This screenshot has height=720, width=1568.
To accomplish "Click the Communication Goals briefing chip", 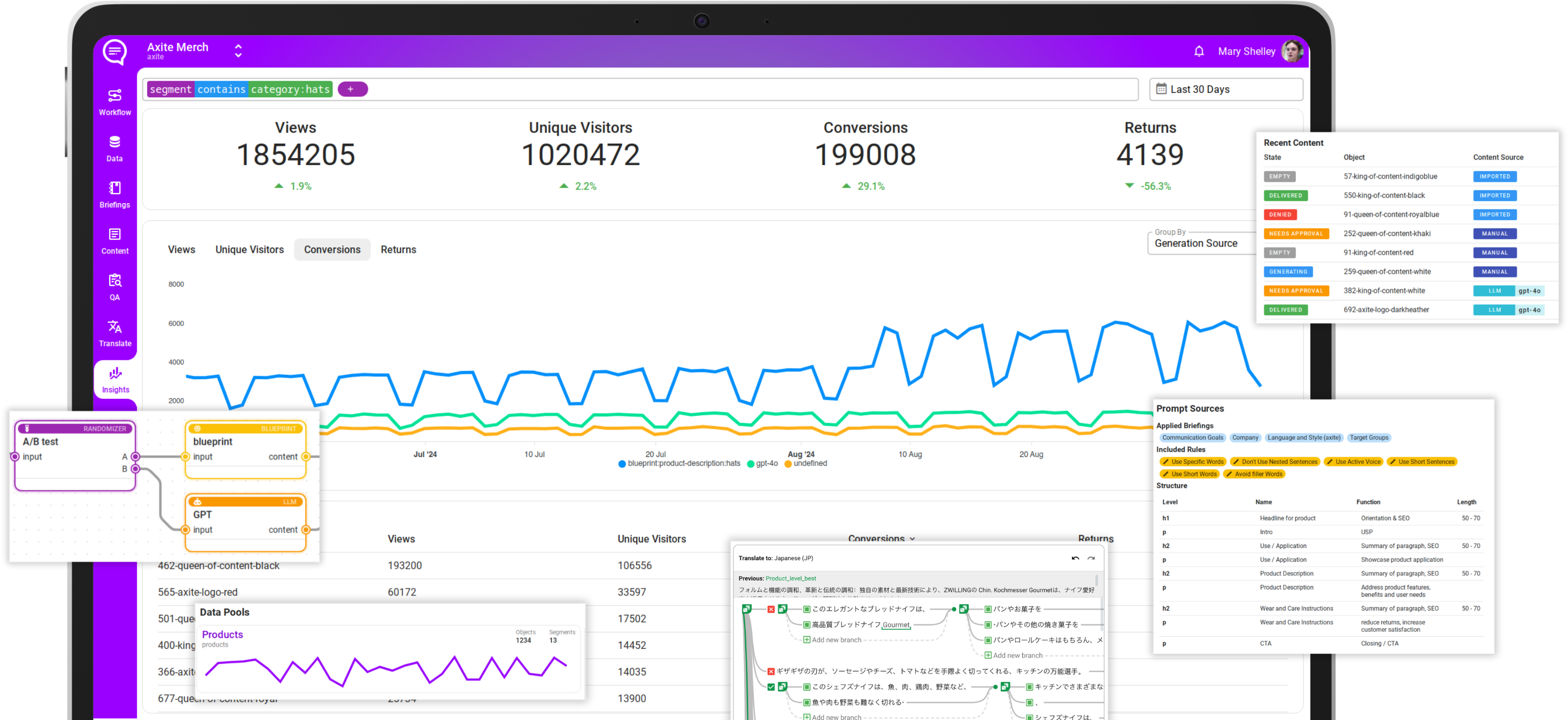I will click(x=1192, y=437).
